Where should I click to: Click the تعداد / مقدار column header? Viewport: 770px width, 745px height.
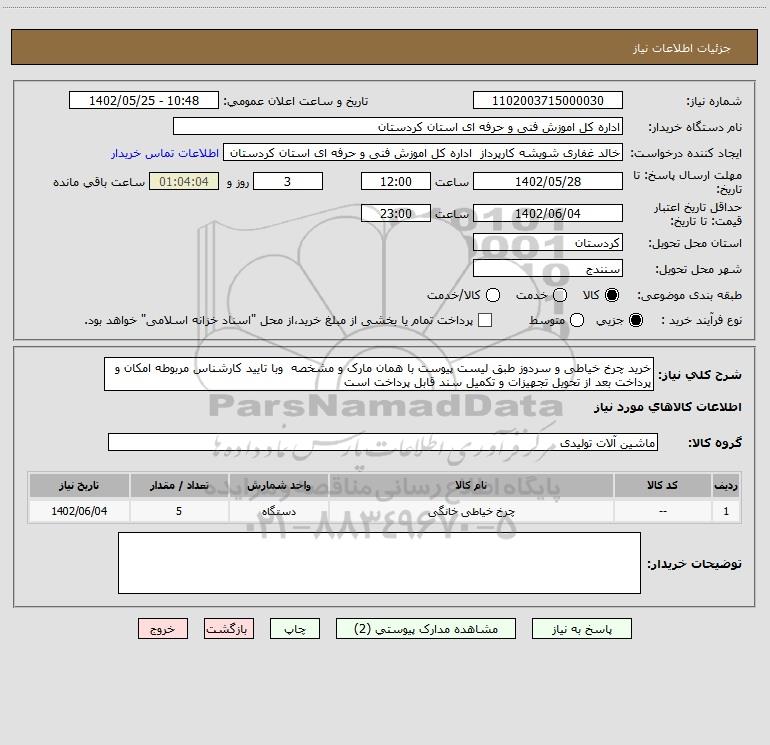pos(179,485)
